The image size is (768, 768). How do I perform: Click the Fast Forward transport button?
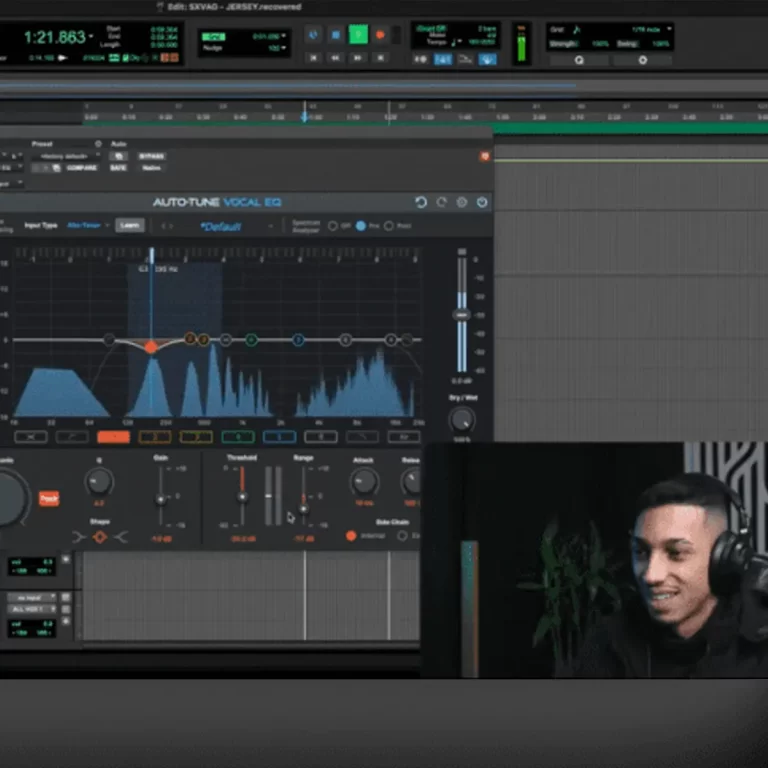pos(358,58)
